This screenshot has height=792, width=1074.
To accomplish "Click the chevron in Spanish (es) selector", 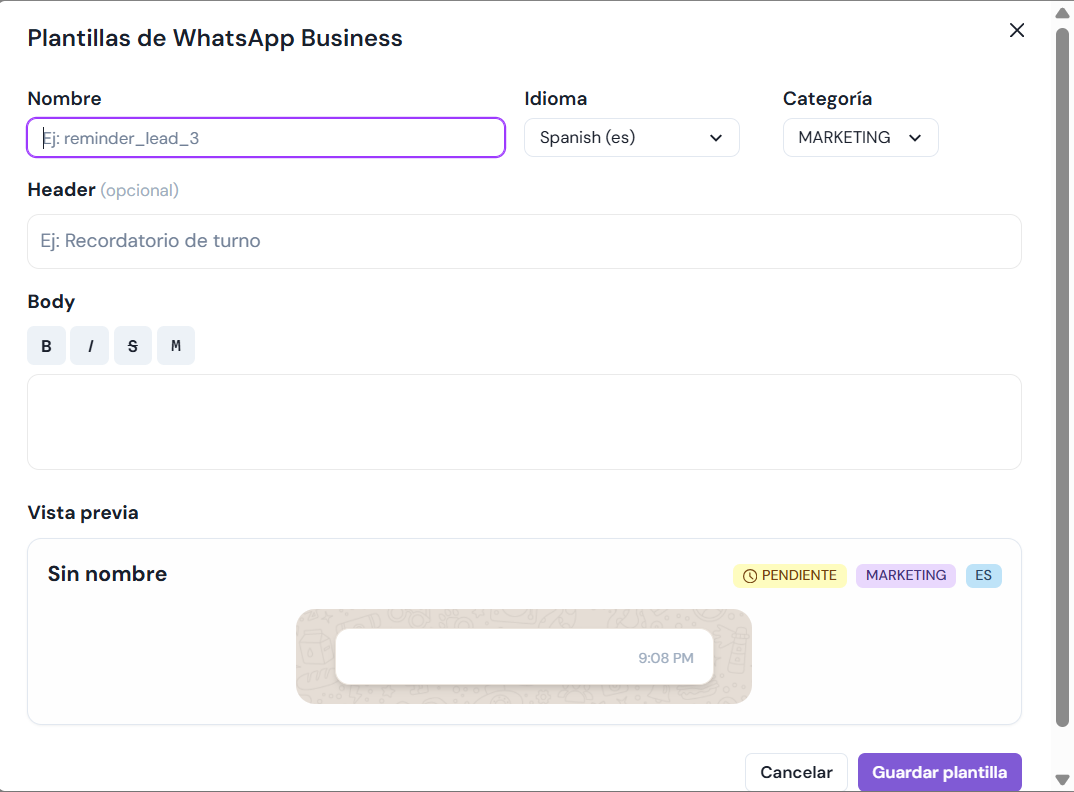I will point(716,138).
